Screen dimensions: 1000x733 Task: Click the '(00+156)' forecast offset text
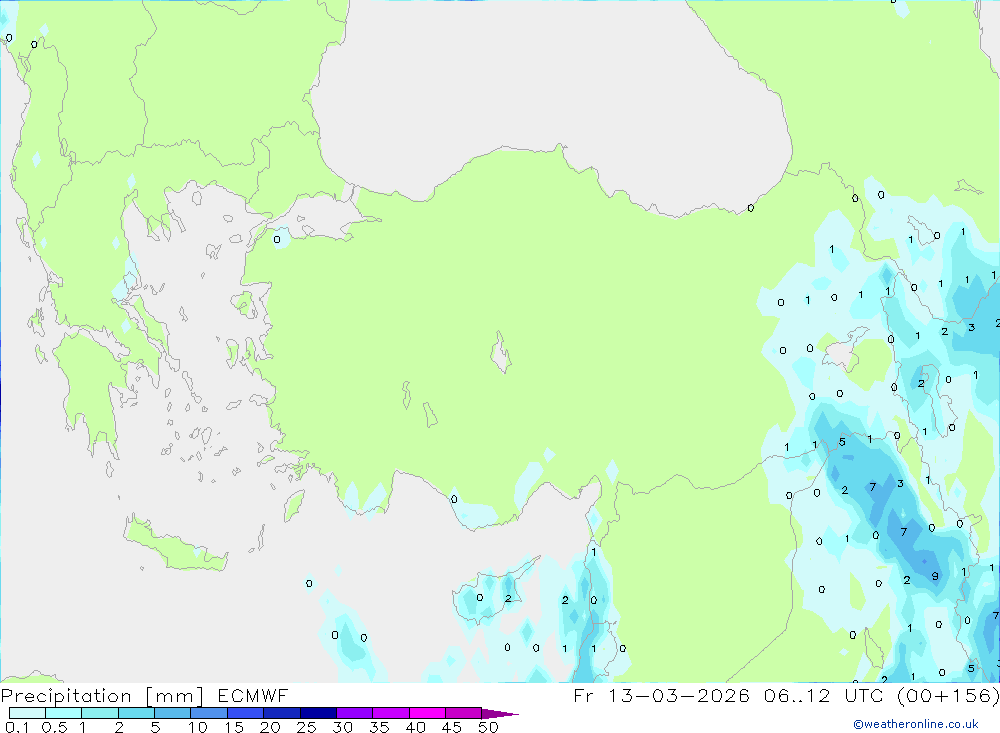[x=948, y=695]
